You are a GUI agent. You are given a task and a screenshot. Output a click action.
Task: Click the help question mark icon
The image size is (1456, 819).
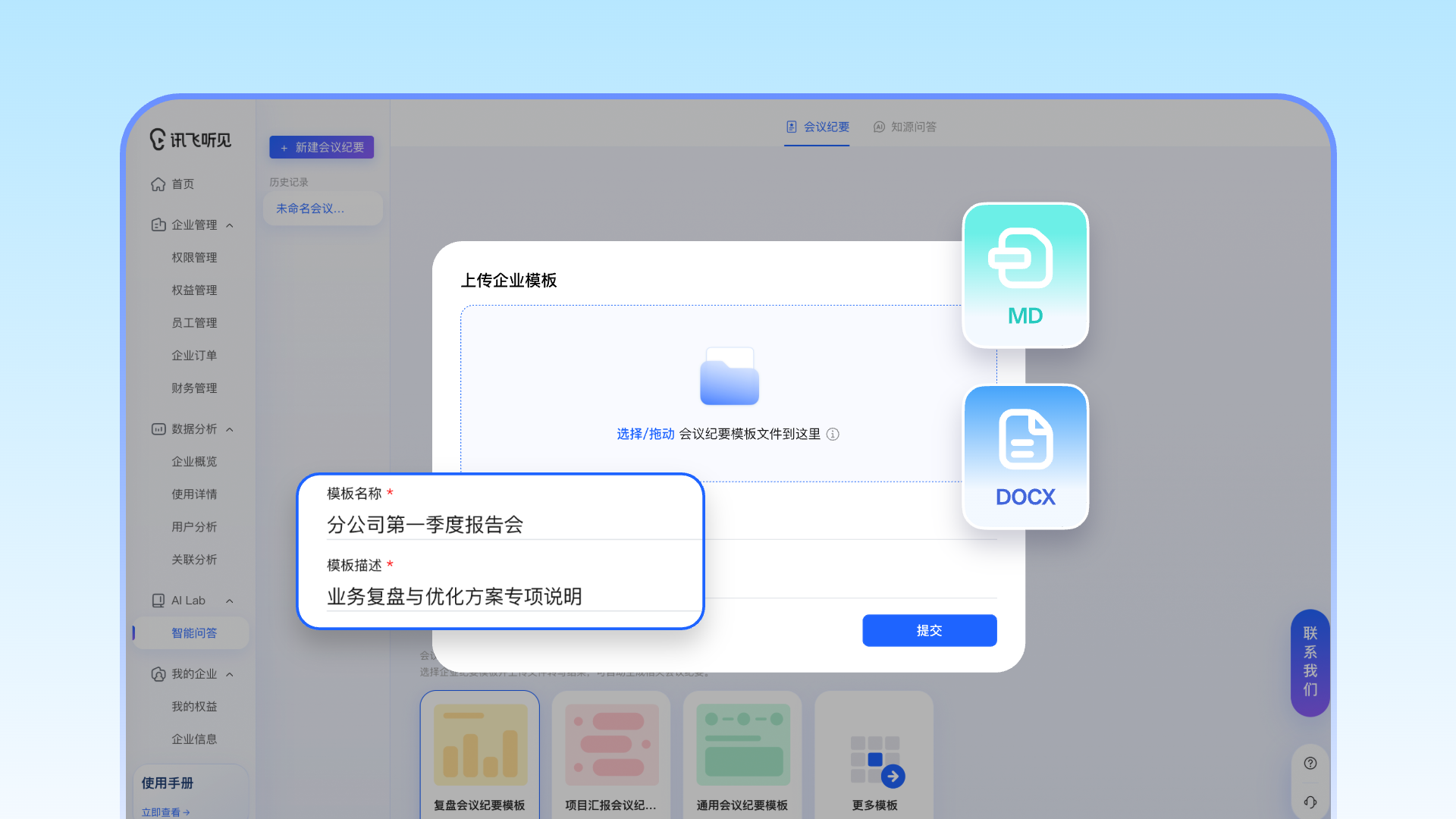point(1310,764)
